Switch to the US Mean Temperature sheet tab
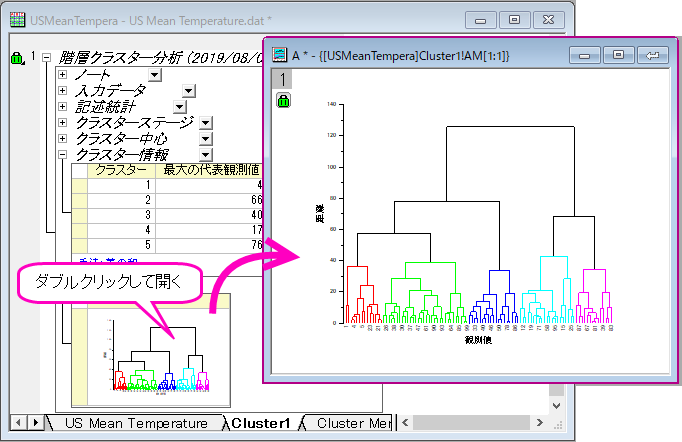The image size is (682, 442). pos(136,423)
